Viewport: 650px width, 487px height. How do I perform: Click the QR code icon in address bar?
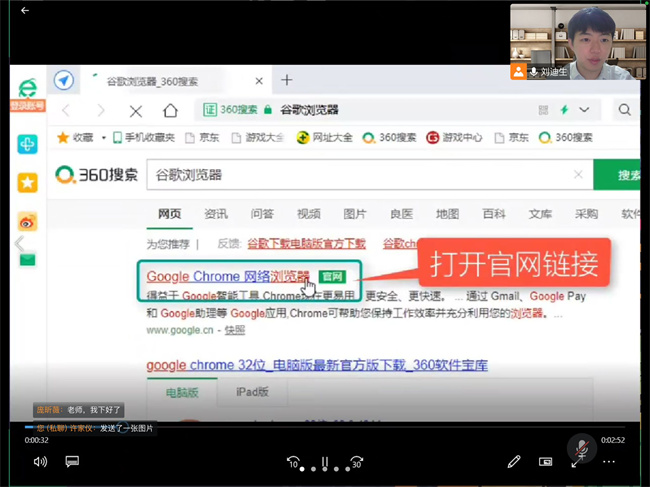[x=543, y=110]
